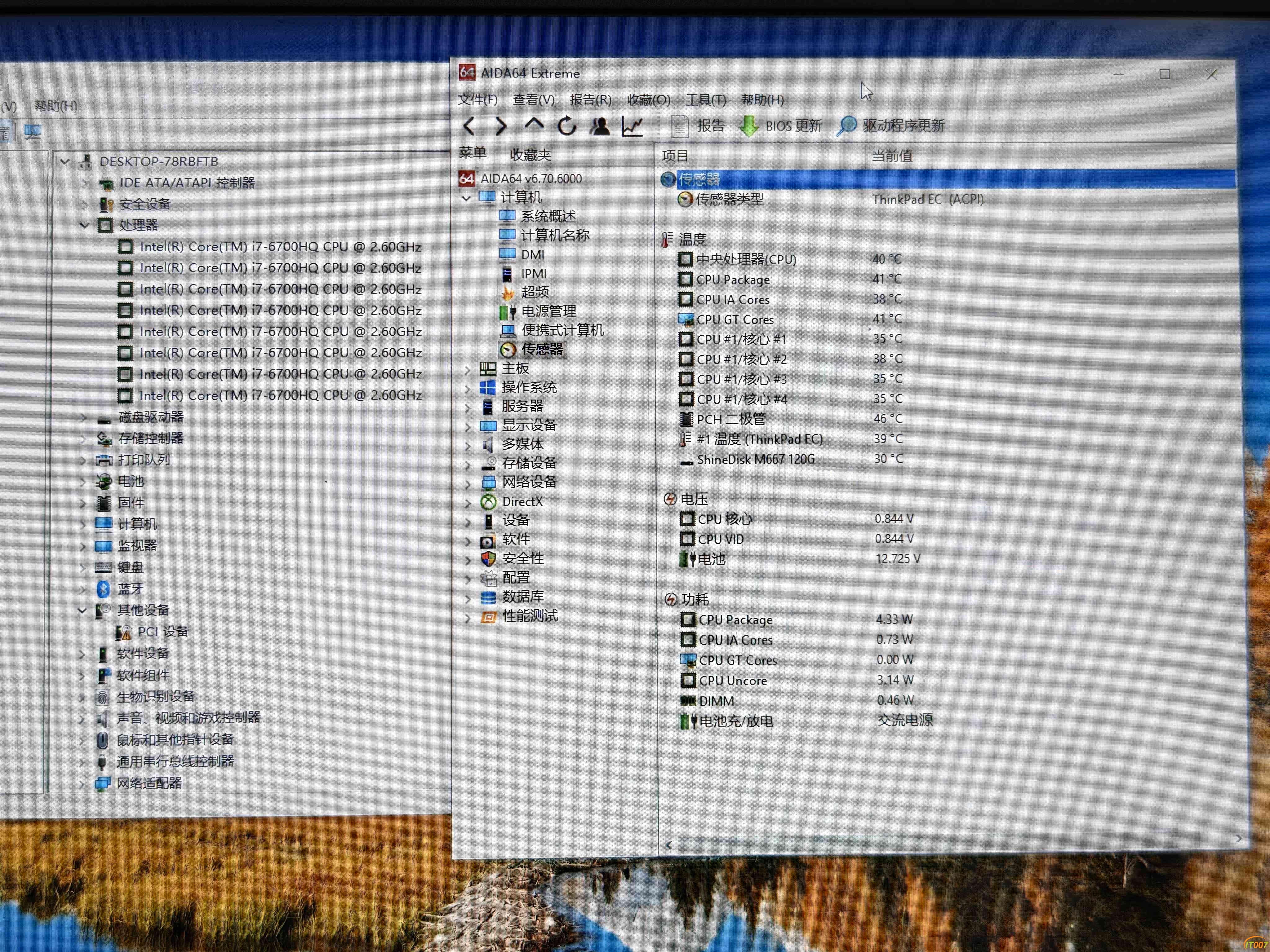Viewport: 1270px width, 952px height.
Task: Open the 帮助(H) menu in Device Manager
Action: point(56,106)
